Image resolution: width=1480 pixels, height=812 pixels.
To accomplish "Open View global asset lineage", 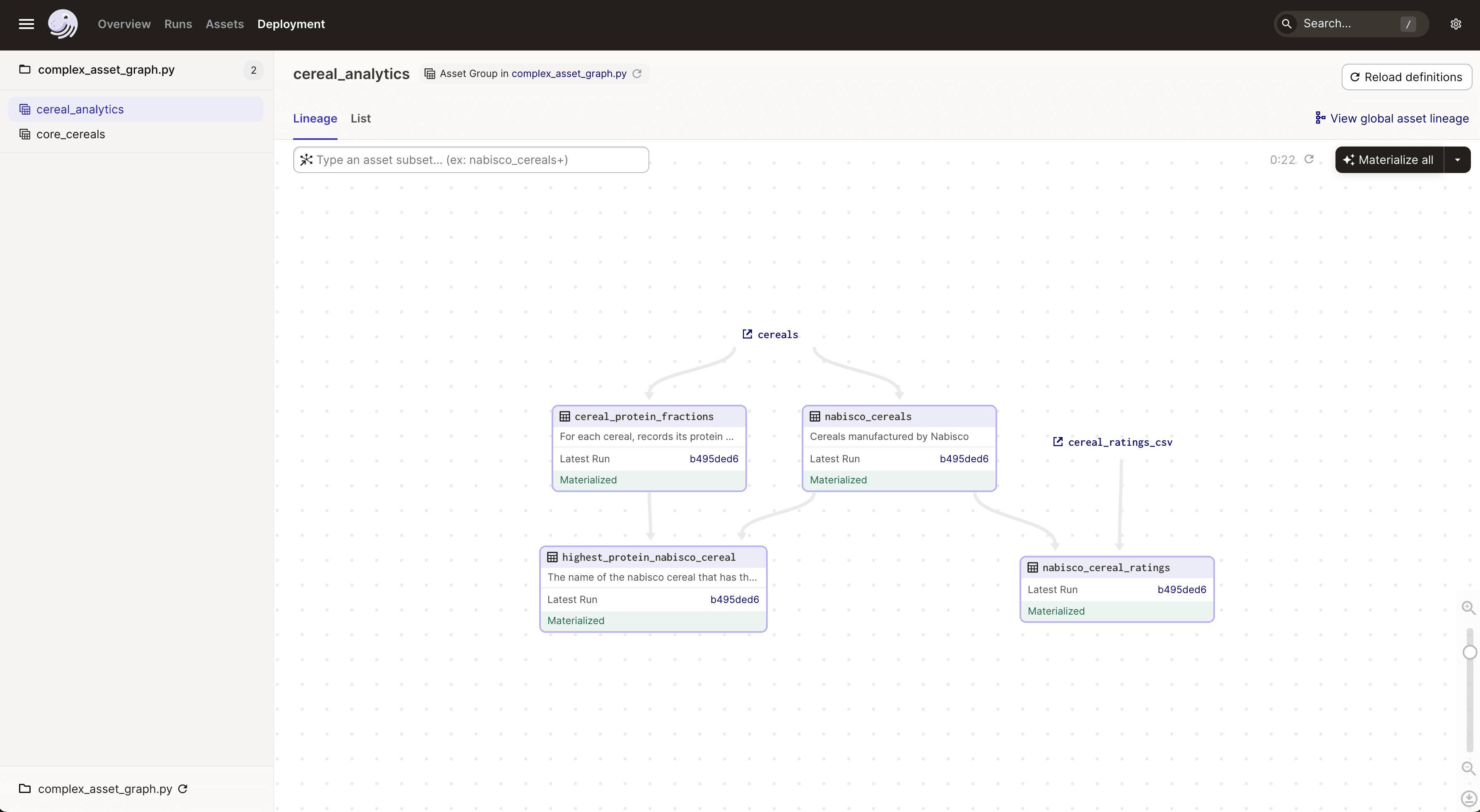I will pyautogui.click(x=1392, y=118).
